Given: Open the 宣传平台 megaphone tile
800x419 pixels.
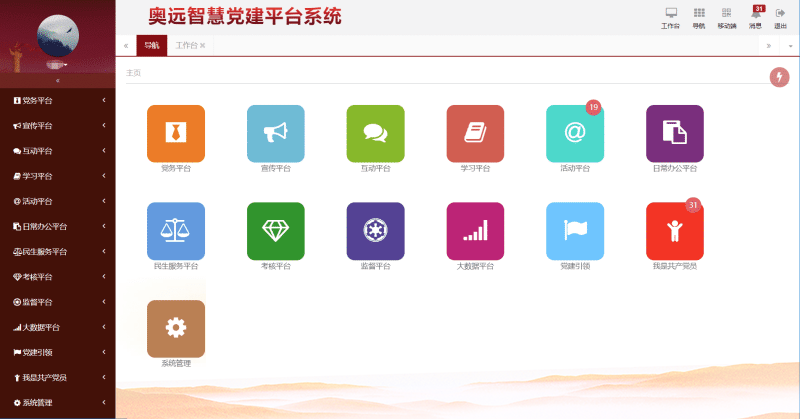Looking at the screenshot, I should [275, 133].
